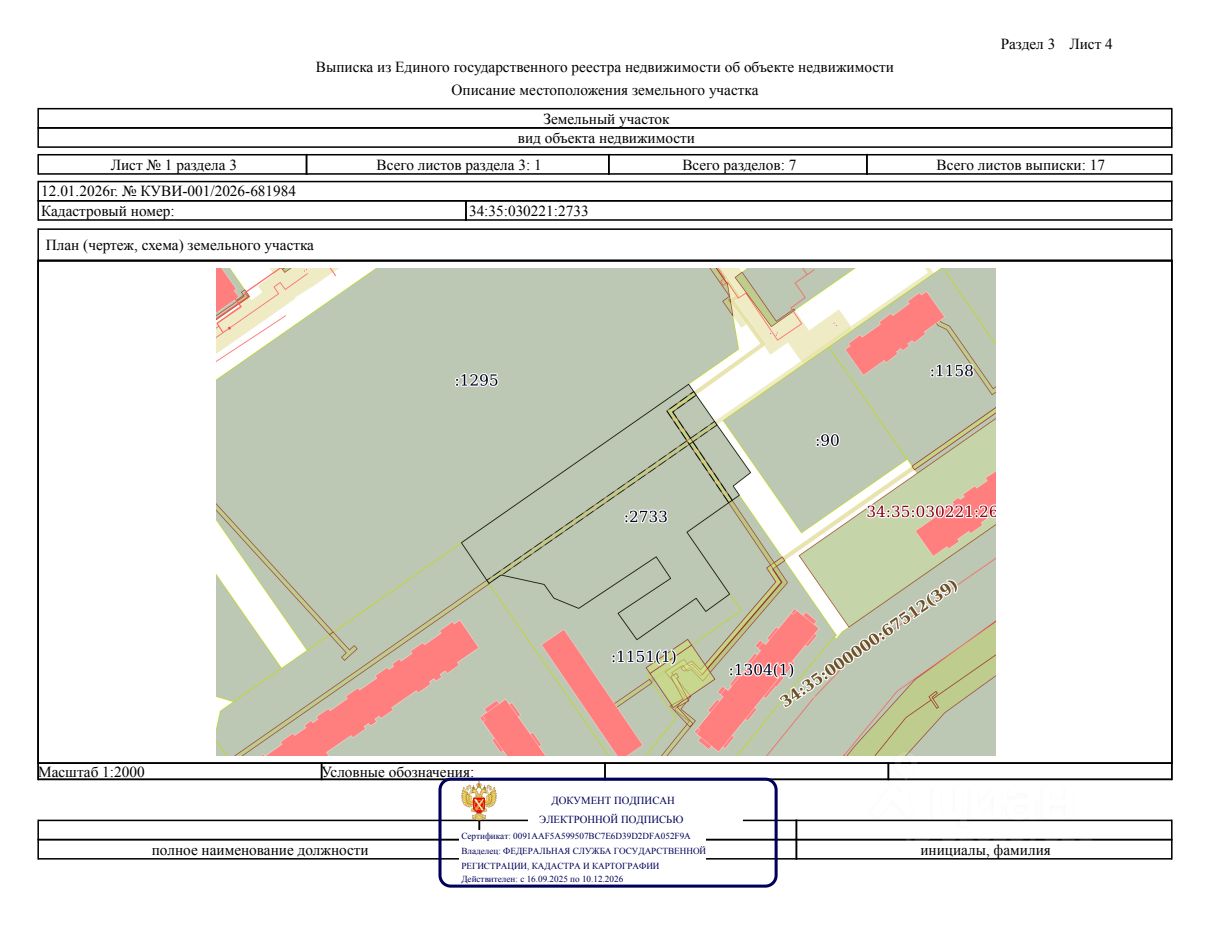Click the red label '34:35:030221:26' on the map
The height and width of the screenshot is (935, 1210).
(x=931, y=511)
